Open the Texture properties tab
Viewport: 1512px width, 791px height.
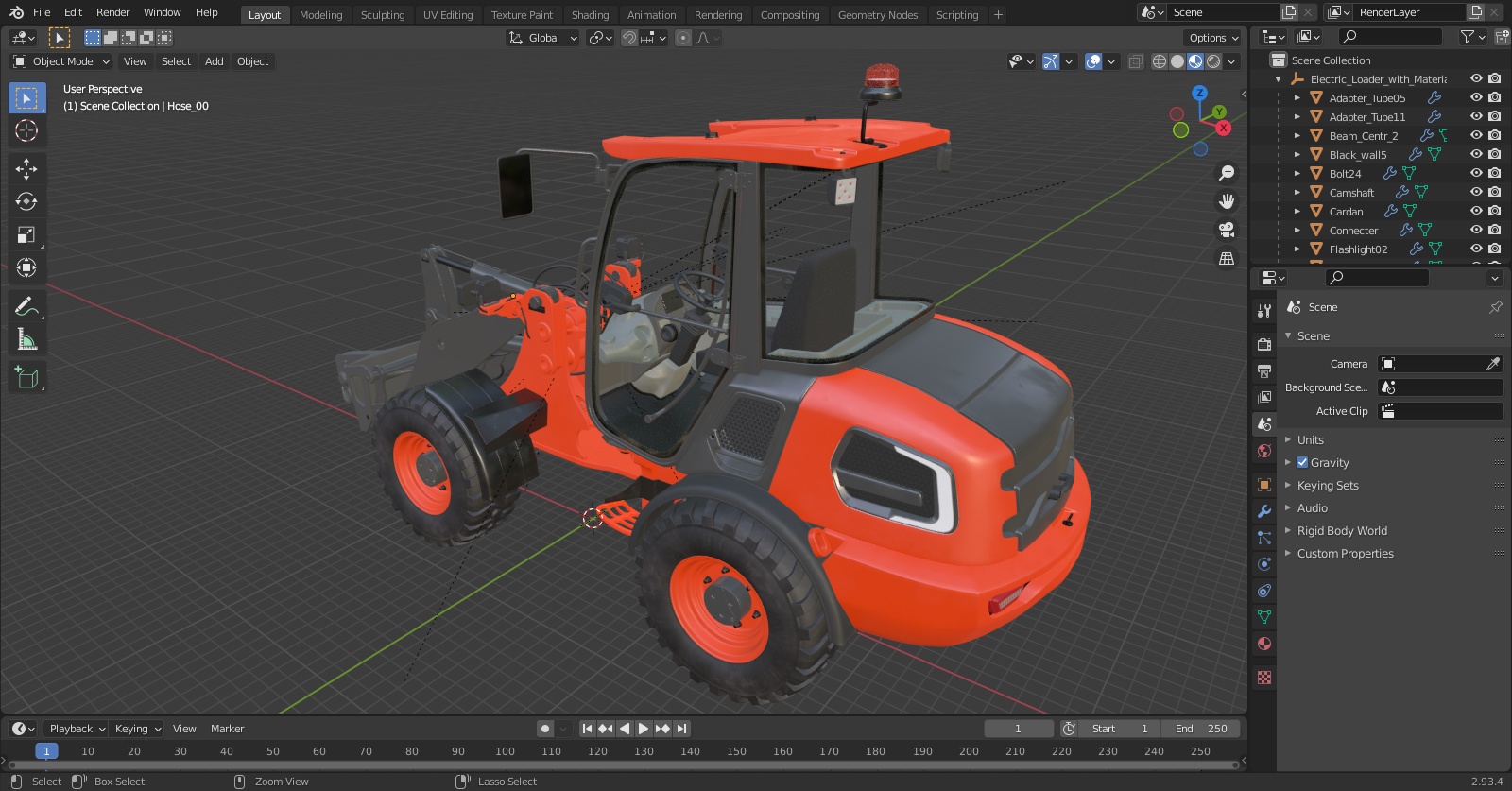point(1264,678)
